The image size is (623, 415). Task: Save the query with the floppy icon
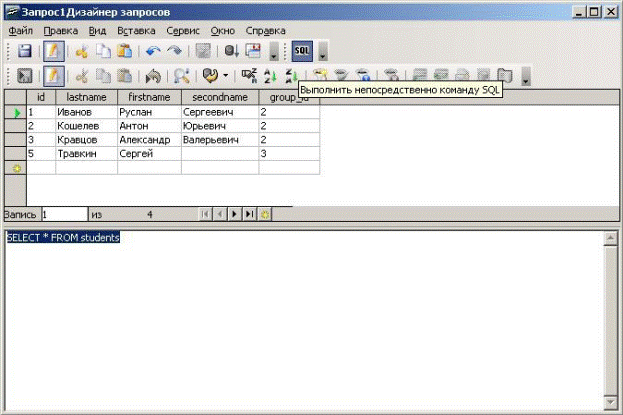(24, 51)
